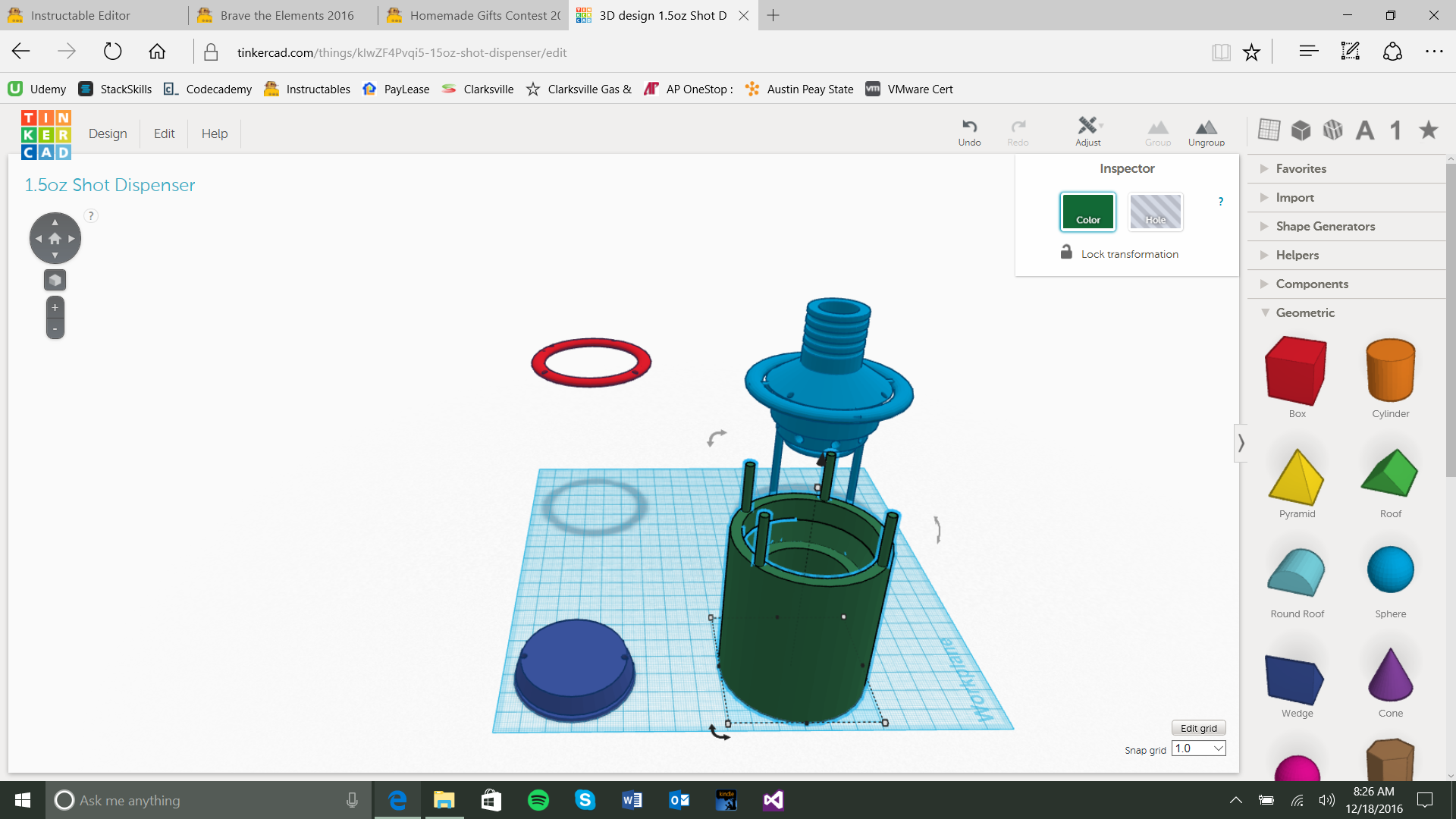Click the Ungroup icon
This screenshot has width=1456, height=819.
[1206, 127]
